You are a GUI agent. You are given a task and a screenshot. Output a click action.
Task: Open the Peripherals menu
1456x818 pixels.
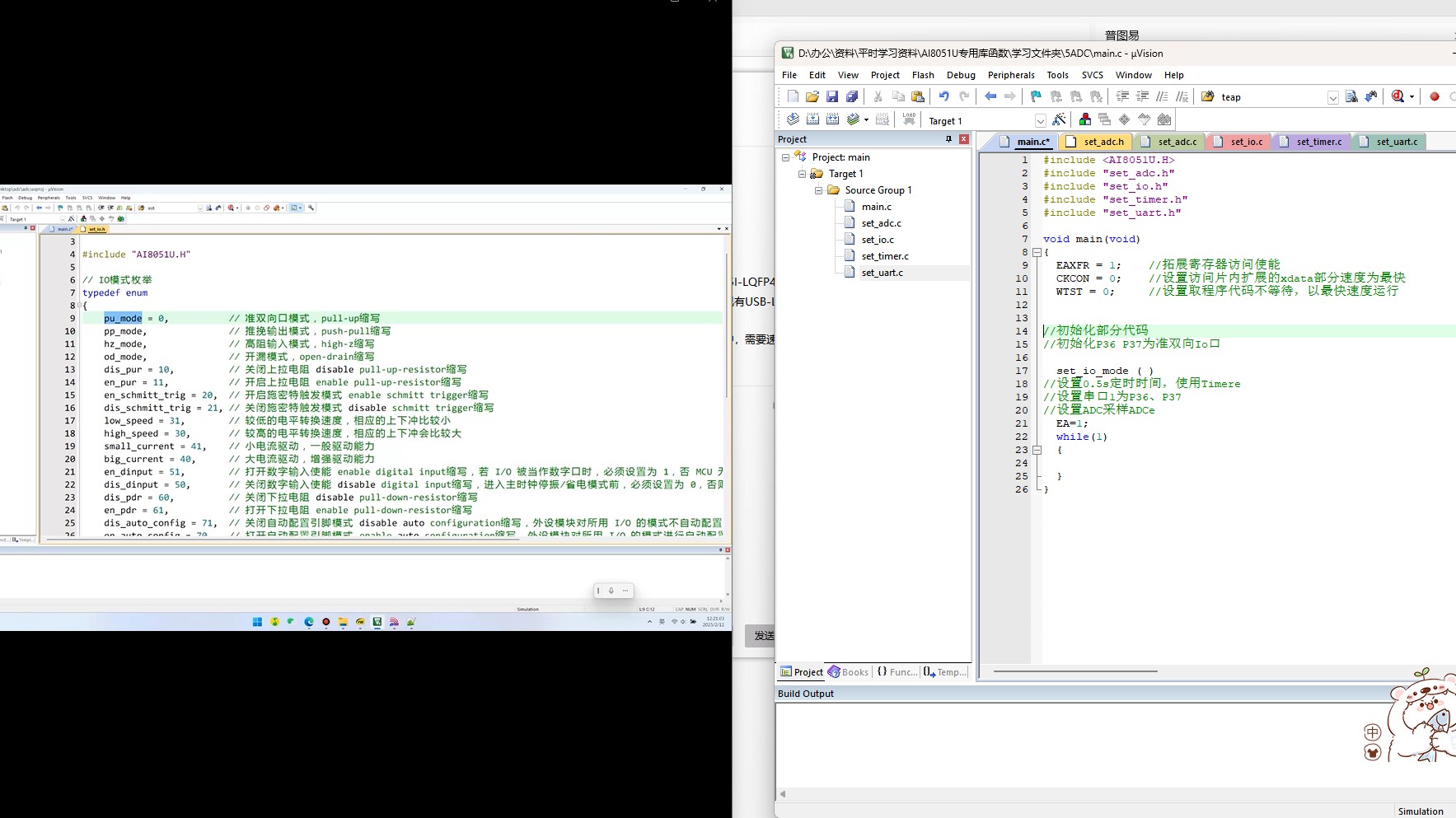point(1011,75)
